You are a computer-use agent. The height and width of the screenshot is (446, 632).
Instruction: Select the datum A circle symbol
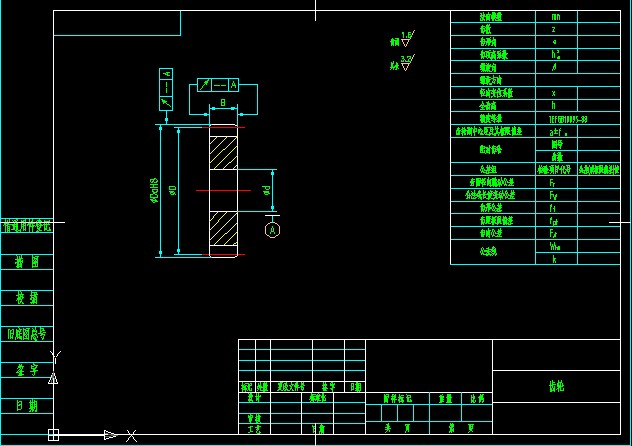coord(272,230)
